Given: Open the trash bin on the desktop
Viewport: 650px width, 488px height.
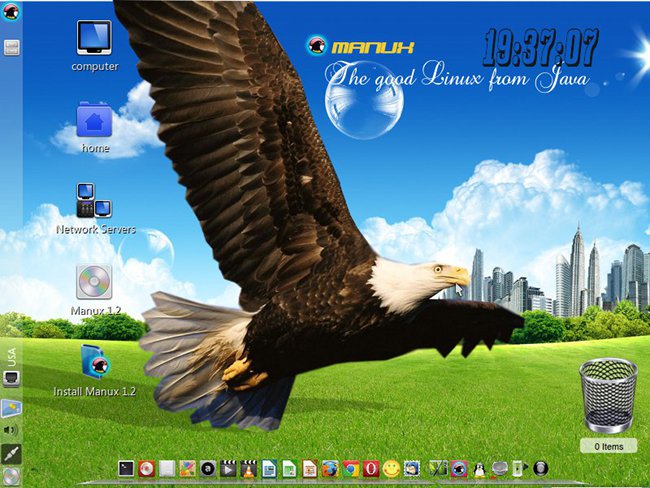Looking at the screenshot, I should 608,396.
